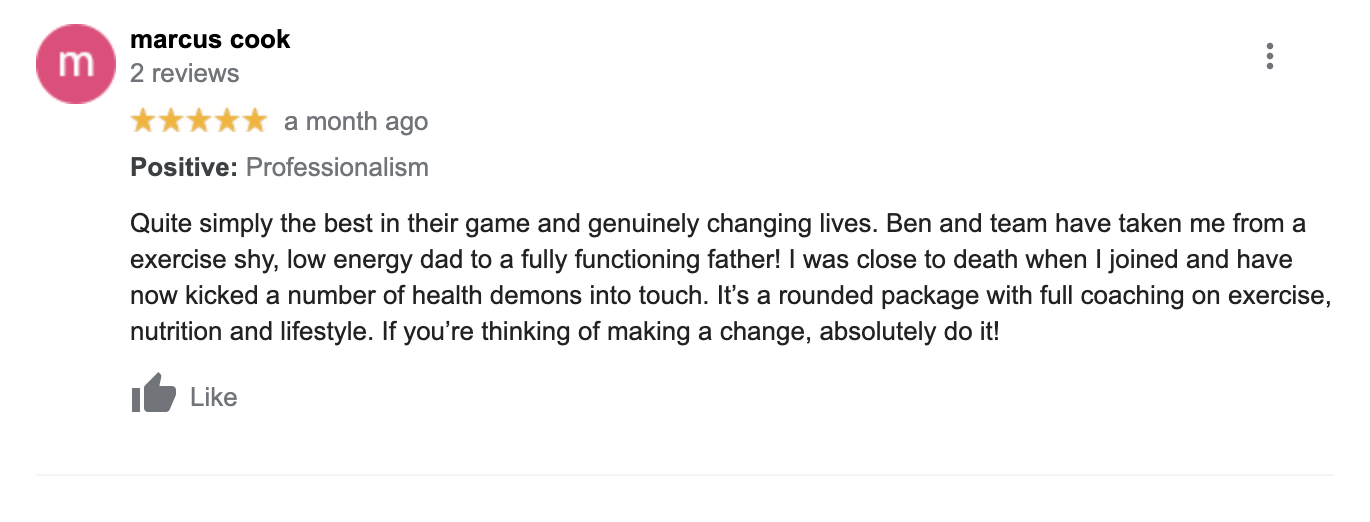This screenshot has width=1370, height=522.
Task: Click the fifth gold rating star
Action: click(x=254, y=121)
